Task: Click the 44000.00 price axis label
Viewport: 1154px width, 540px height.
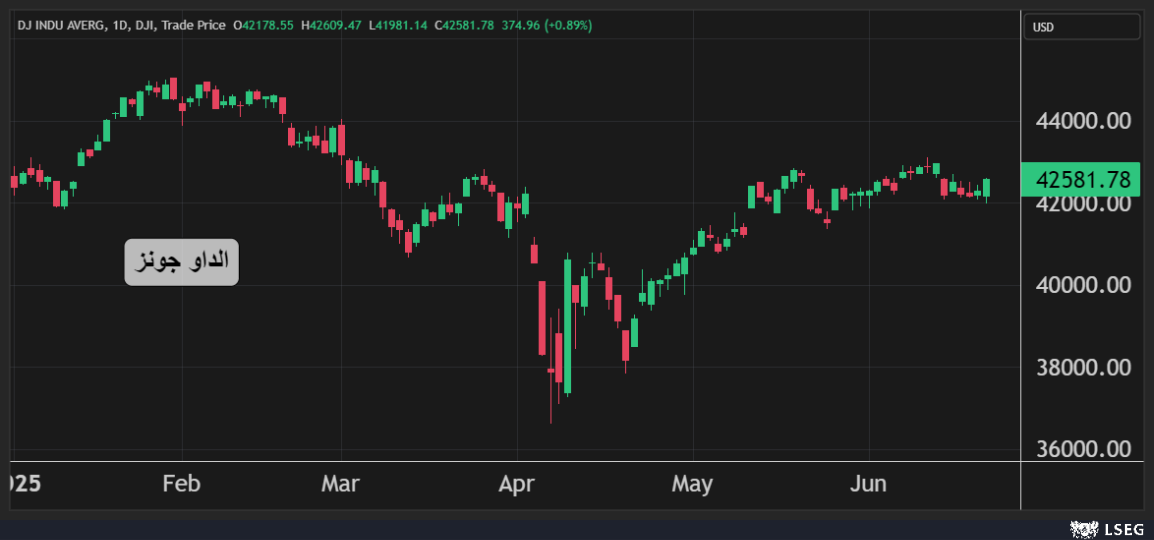Action: click(x=1084, y=121)
